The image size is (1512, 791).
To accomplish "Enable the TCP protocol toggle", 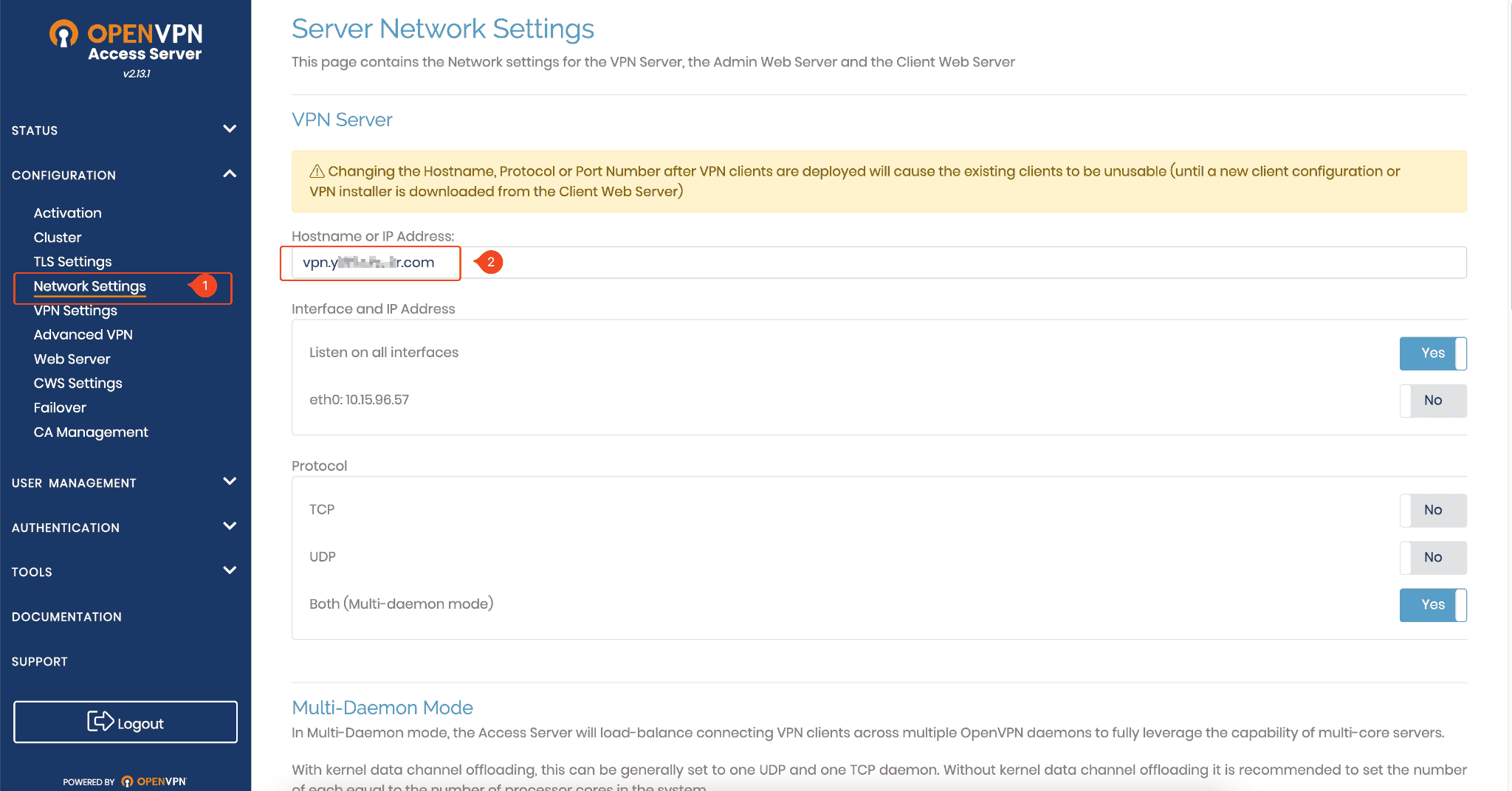I will pyautogui.click(x=1432, y=510).
